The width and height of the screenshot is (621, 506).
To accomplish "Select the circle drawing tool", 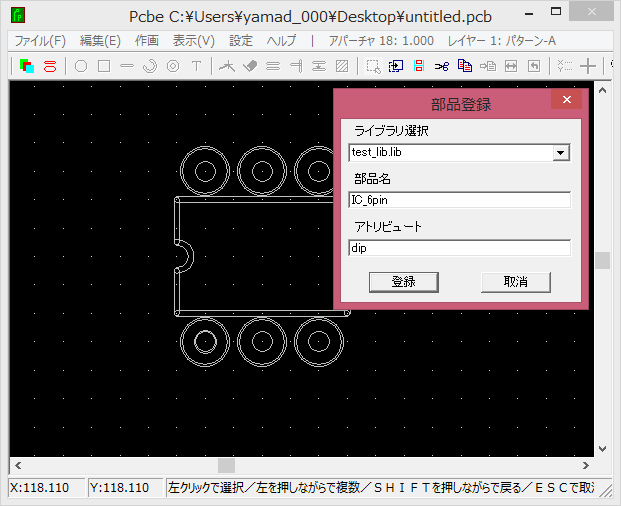I will pos(81,66).
